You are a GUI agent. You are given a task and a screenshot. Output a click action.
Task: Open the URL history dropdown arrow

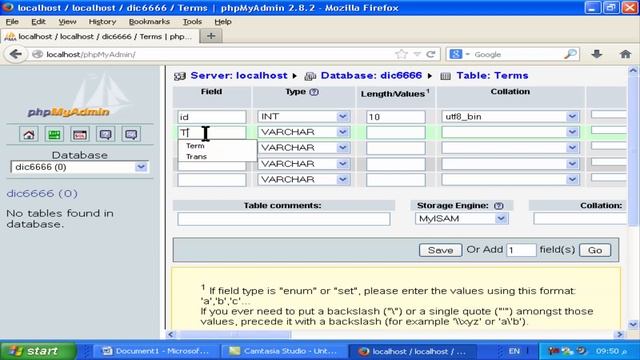(x=417, y=54)
